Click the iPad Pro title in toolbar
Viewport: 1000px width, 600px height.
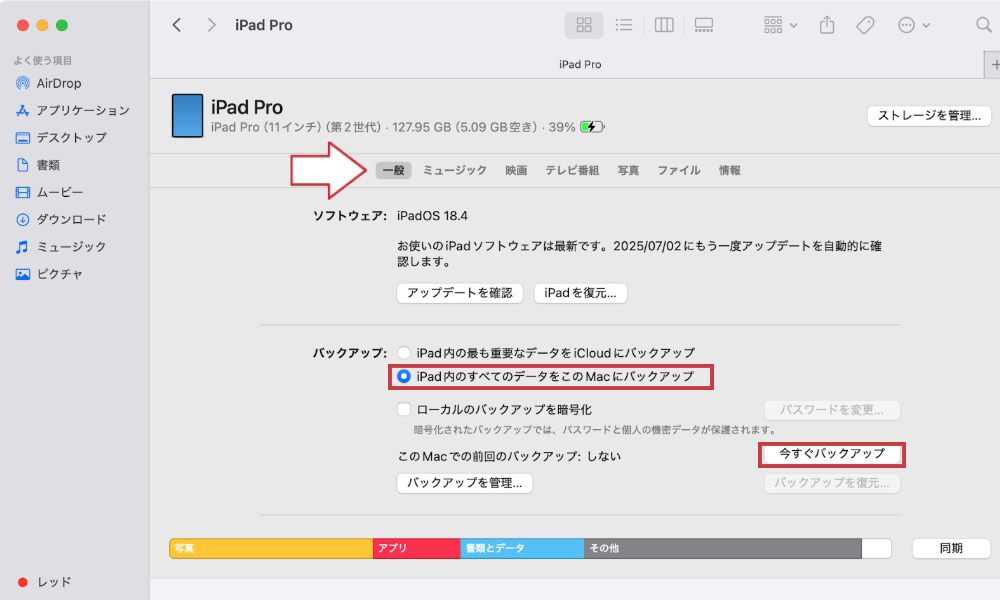(x=263, y=25)
